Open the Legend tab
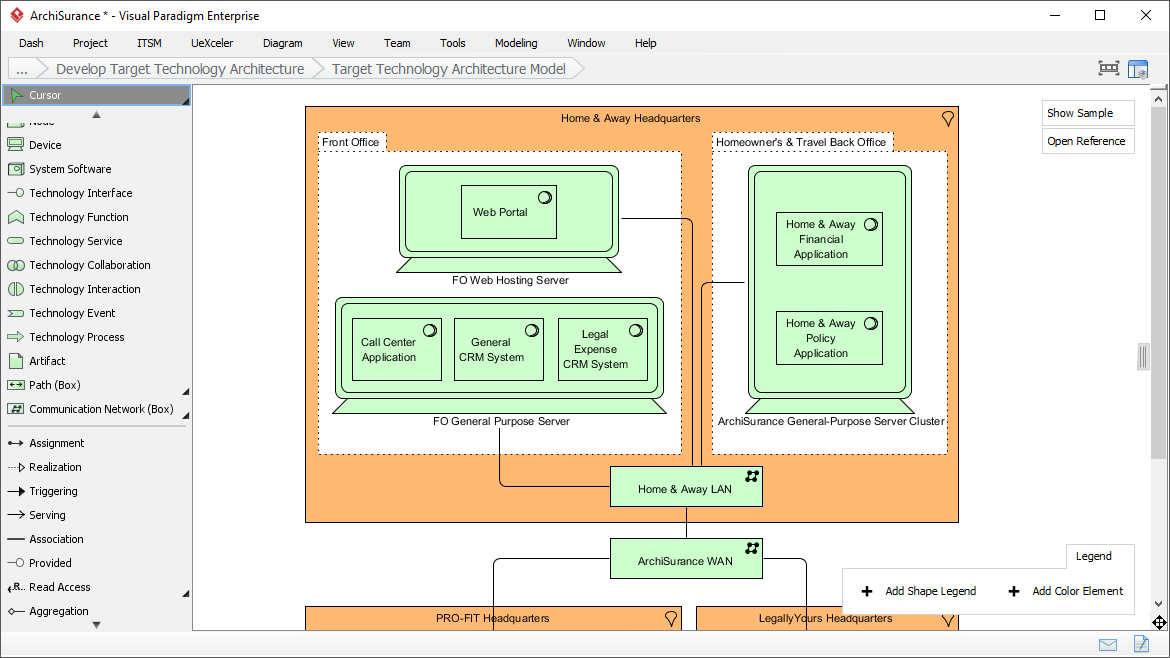The image size is (1170, 658). [x=1094, y=557]
